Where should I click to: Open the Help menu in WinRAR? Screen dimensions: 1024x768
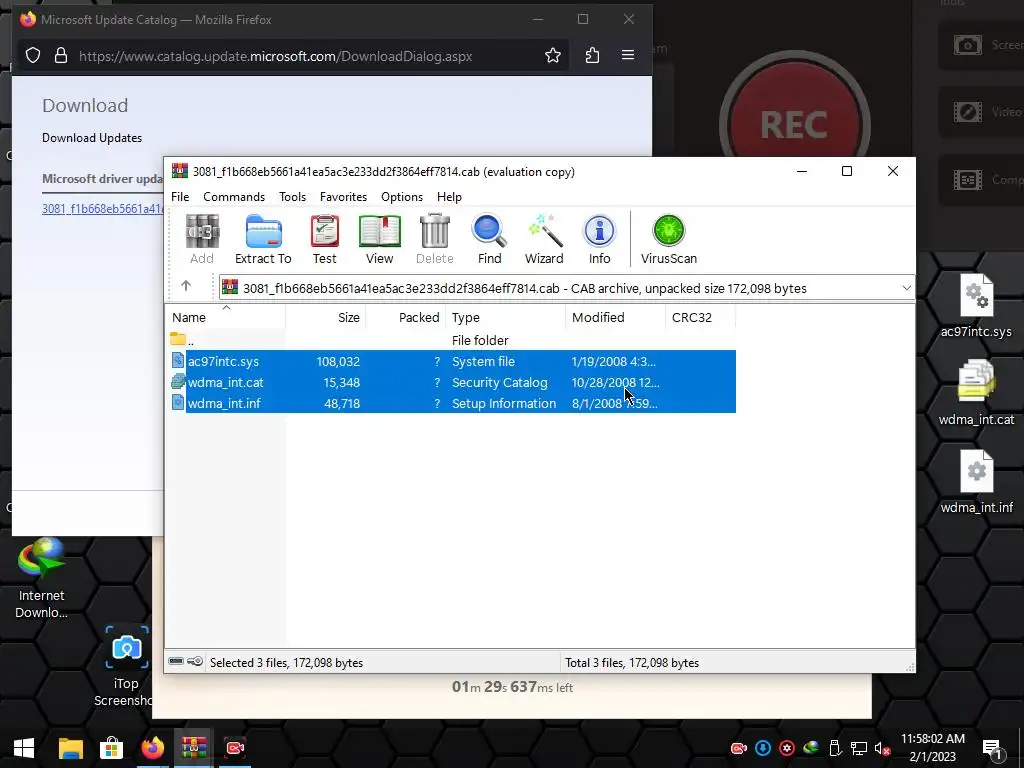click(x=449, y=197)
